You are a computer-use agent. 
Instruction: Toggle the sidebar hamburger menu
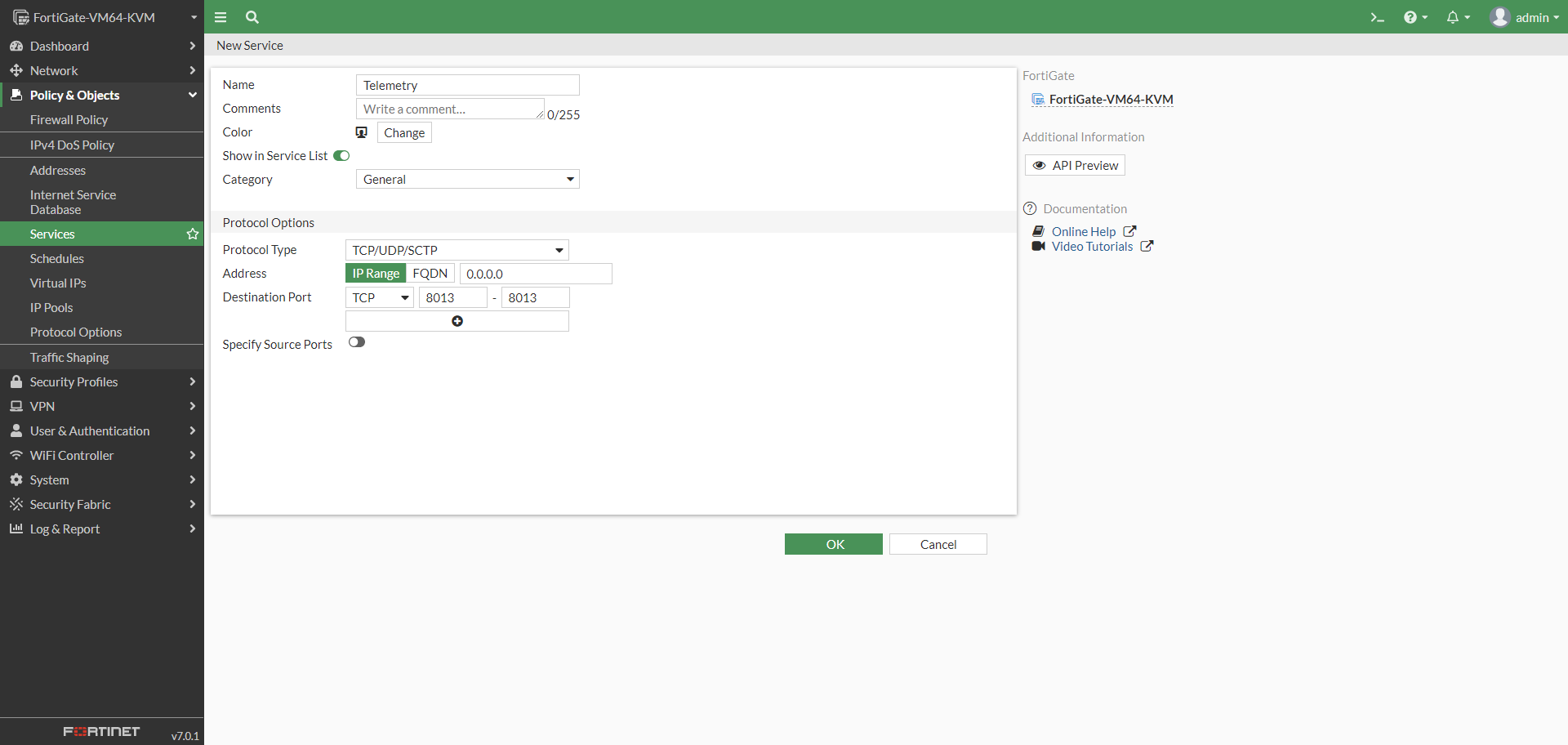coord(220,17)
